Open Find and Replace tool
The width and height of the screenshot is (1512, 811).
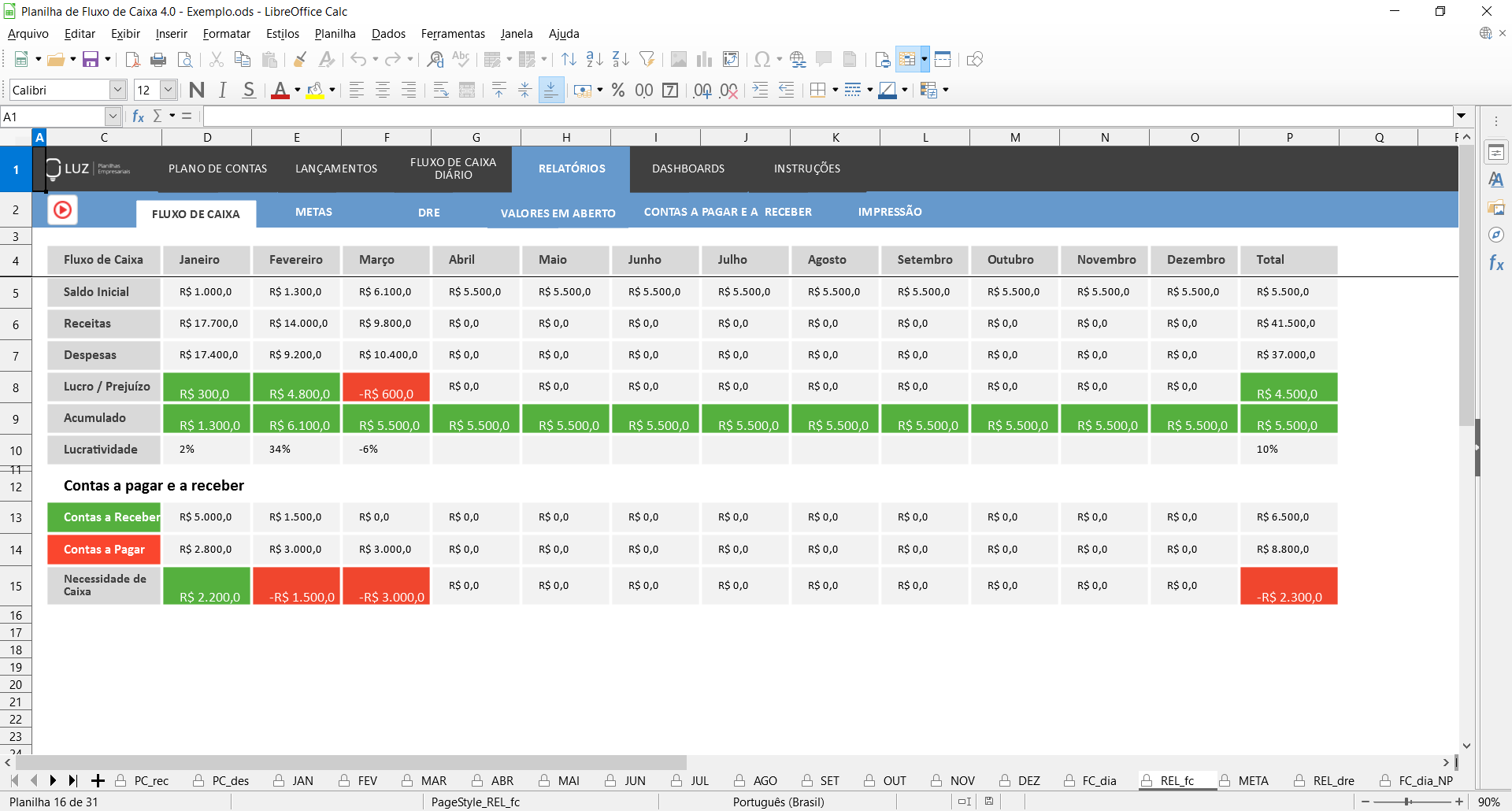click(435, 60)
